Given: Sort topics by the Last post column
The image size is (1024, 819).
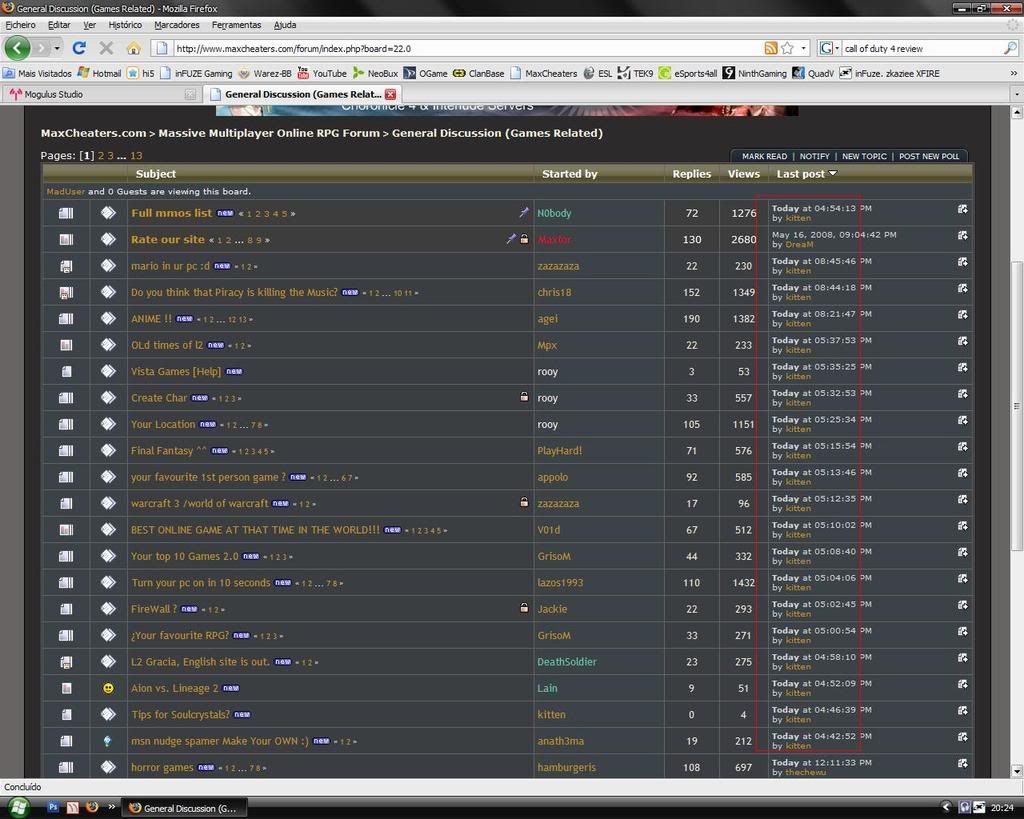Looking at the screenshot, I should (801, 173).
